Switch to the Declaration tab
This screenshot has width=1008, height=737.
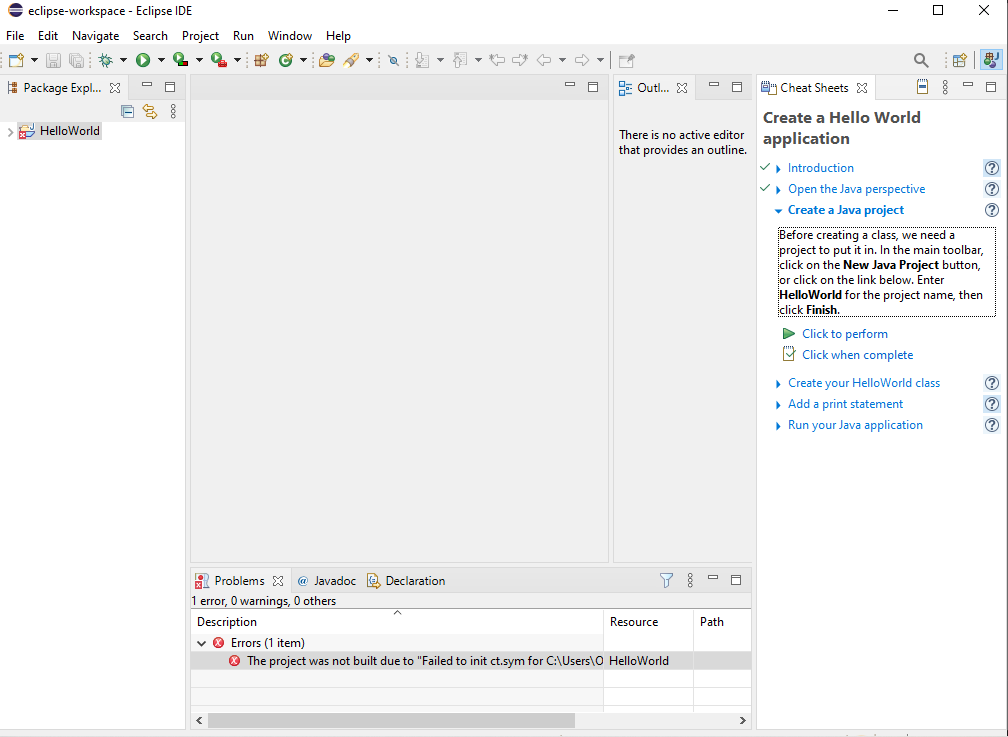click(x=406, y=581)
